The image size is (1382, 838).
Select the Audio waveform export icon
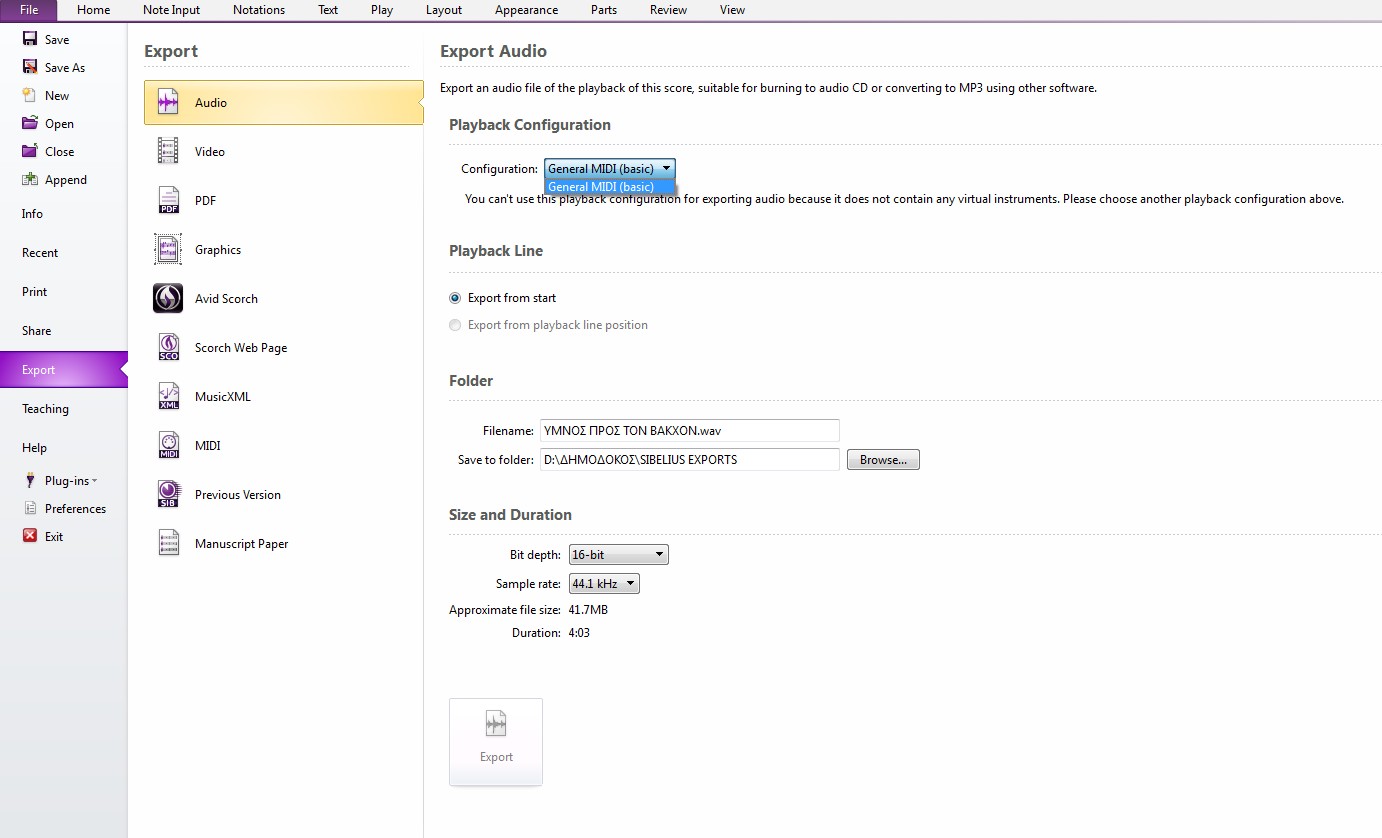[x=168, y=103]
